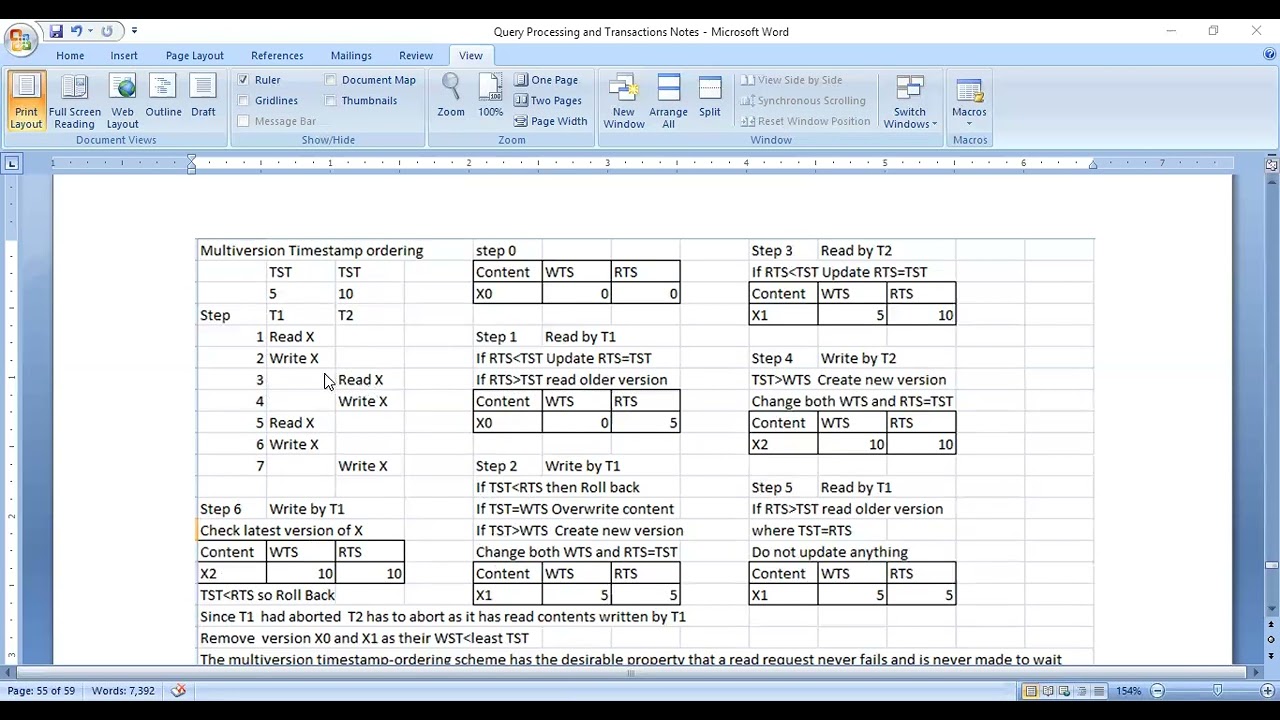
Task: Click 'Check latest version of X' text
Action: coord(281,531)
